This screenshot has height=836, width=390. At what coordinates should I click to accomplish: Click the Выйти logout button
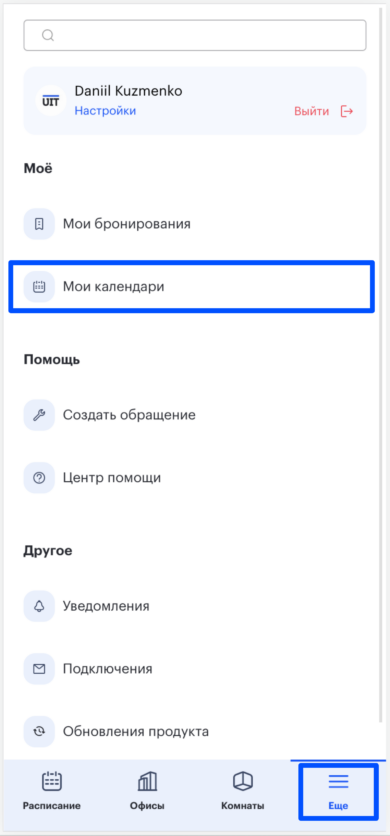click(x=323, y=111)
